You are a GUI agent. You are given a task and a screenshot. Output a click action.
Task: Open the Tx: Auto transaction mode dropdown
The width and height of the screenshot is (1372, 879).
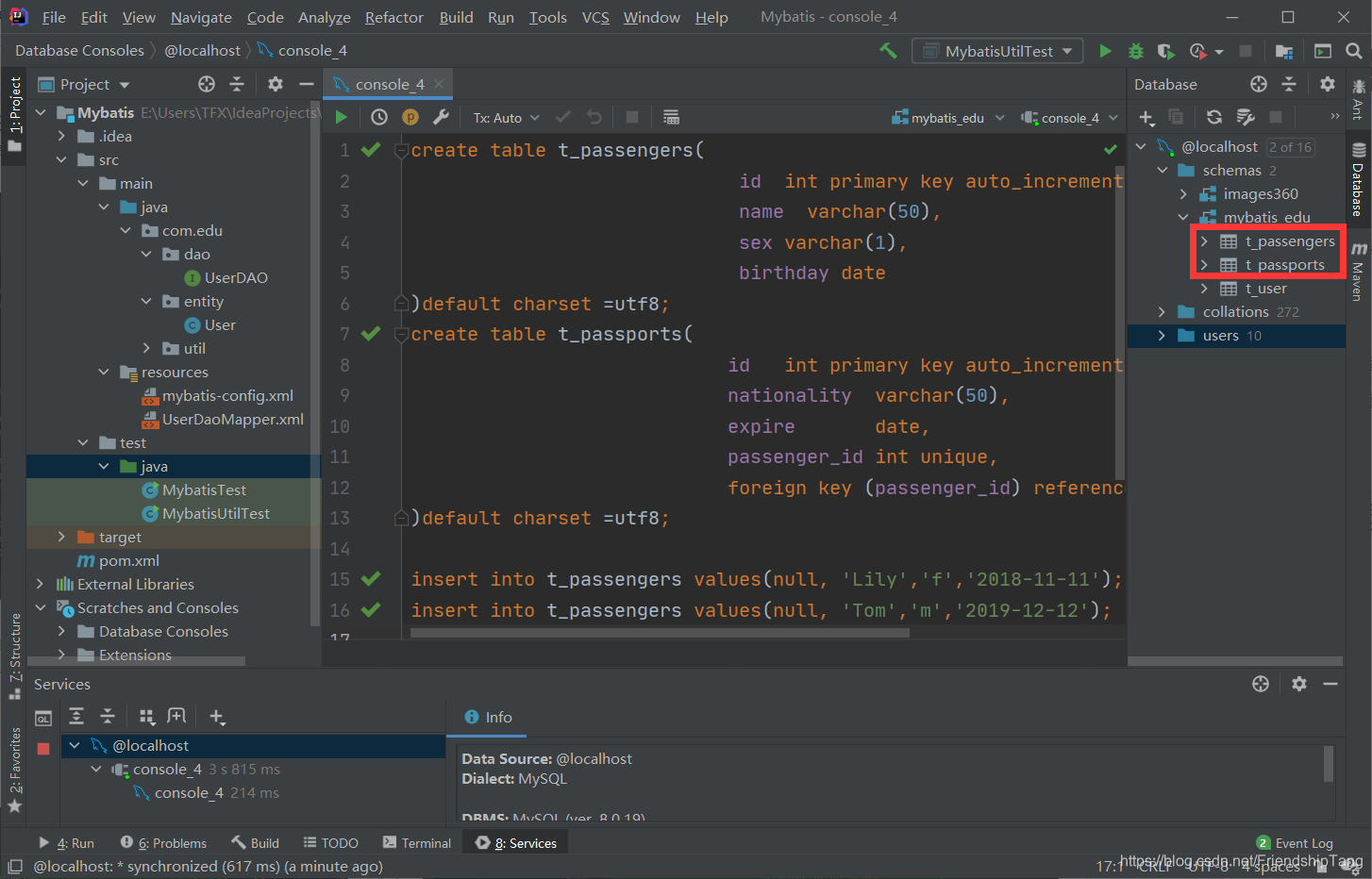tap(507, 118)
